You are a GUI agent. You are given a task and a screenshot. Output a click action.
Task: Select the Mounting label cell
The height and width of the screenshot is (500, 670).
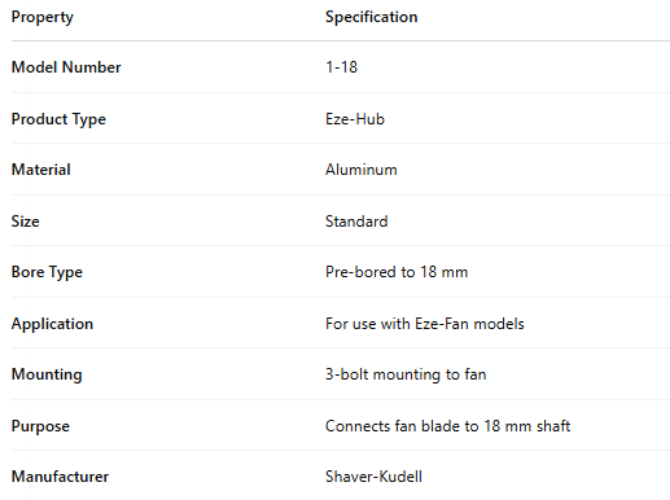point(47,375)
